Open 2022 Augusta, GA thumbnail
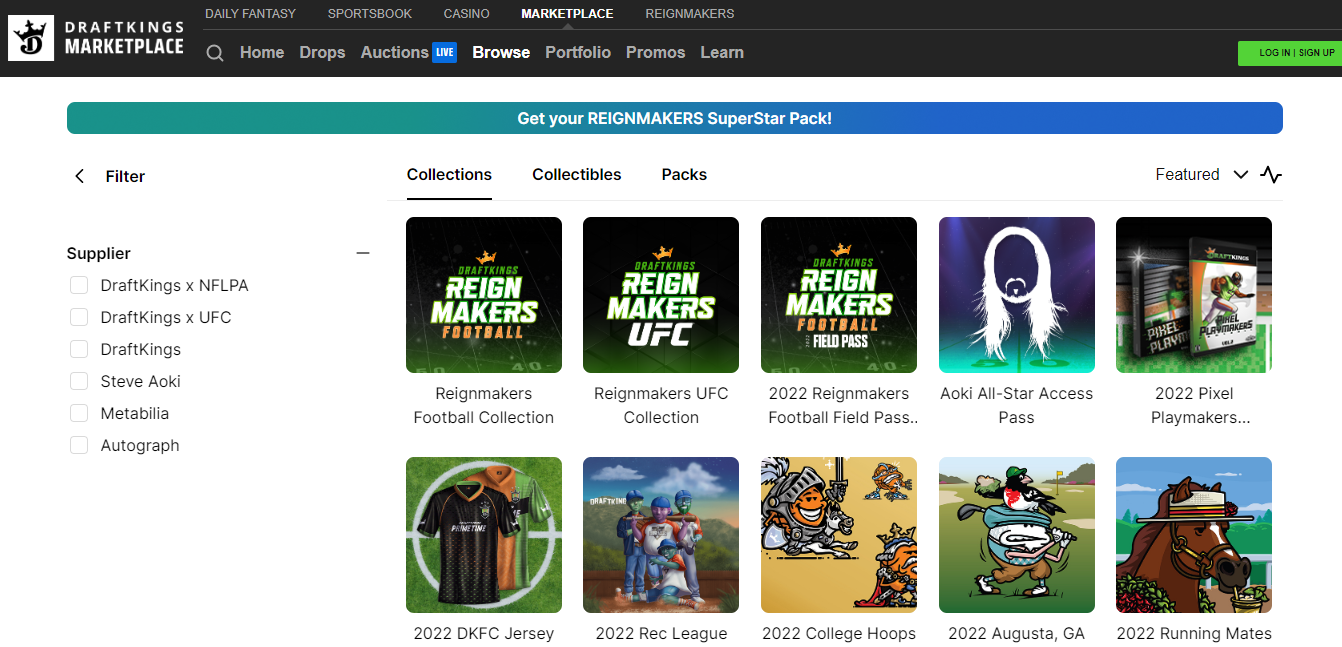 point(1017,535)
